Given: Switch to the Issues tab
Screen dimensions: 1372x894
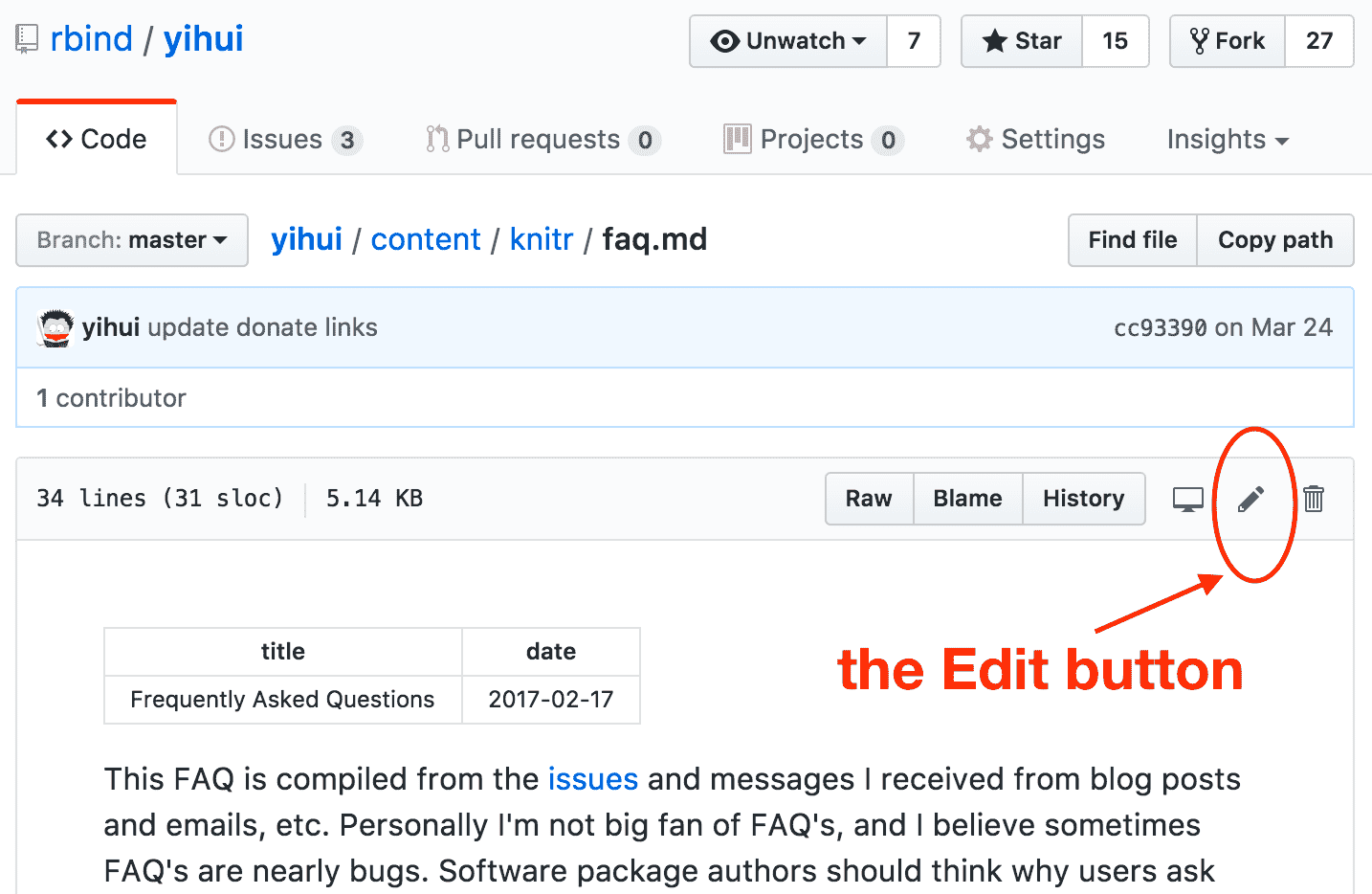Looking at the screenshot, I should tap(282, 139).
